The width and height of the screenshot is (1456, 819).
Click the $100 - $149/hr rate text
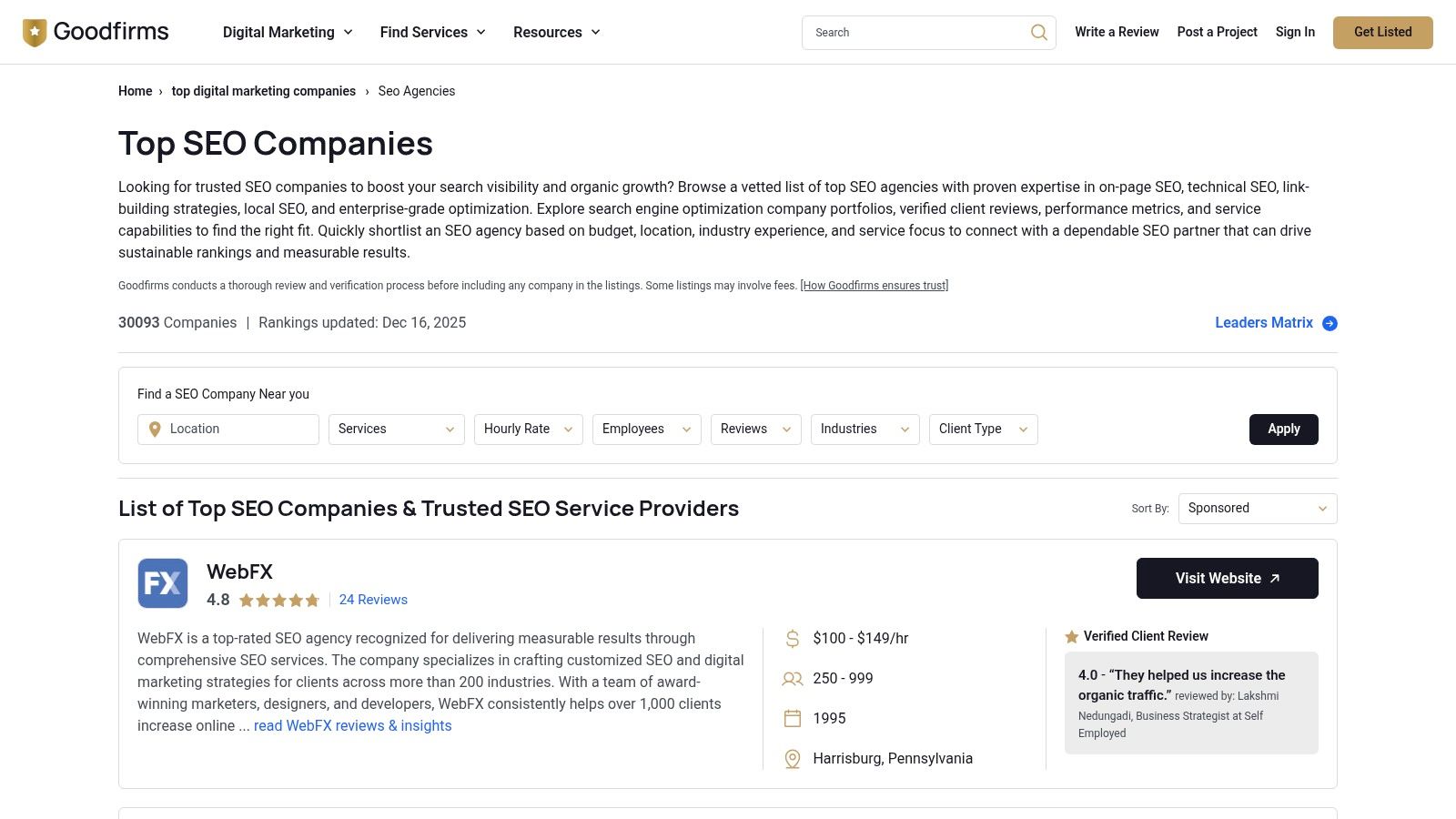click(x=861, y=639)
